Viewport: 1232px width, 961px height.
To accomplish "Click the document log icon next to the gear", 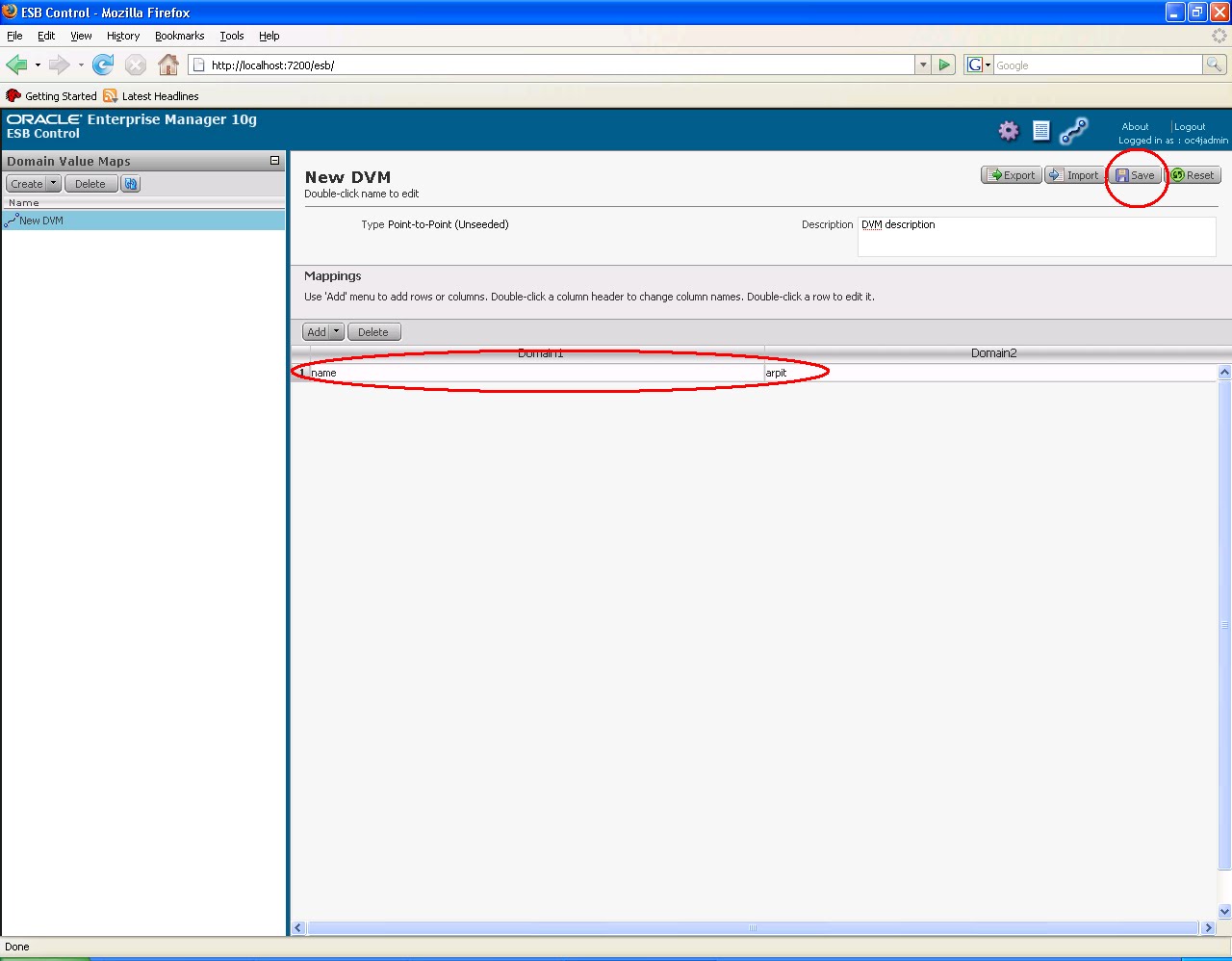I will coord(1040,130).
